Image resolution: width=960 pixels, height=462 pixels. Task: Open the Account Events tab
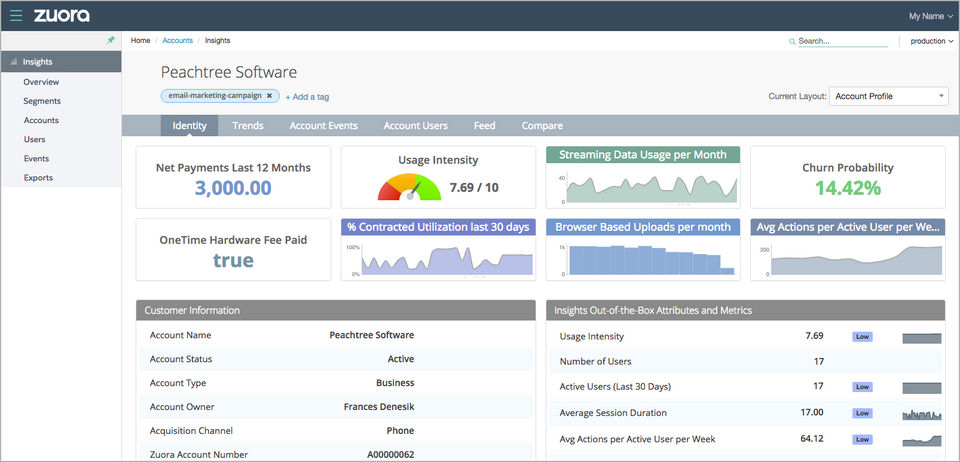pos(323,126)
